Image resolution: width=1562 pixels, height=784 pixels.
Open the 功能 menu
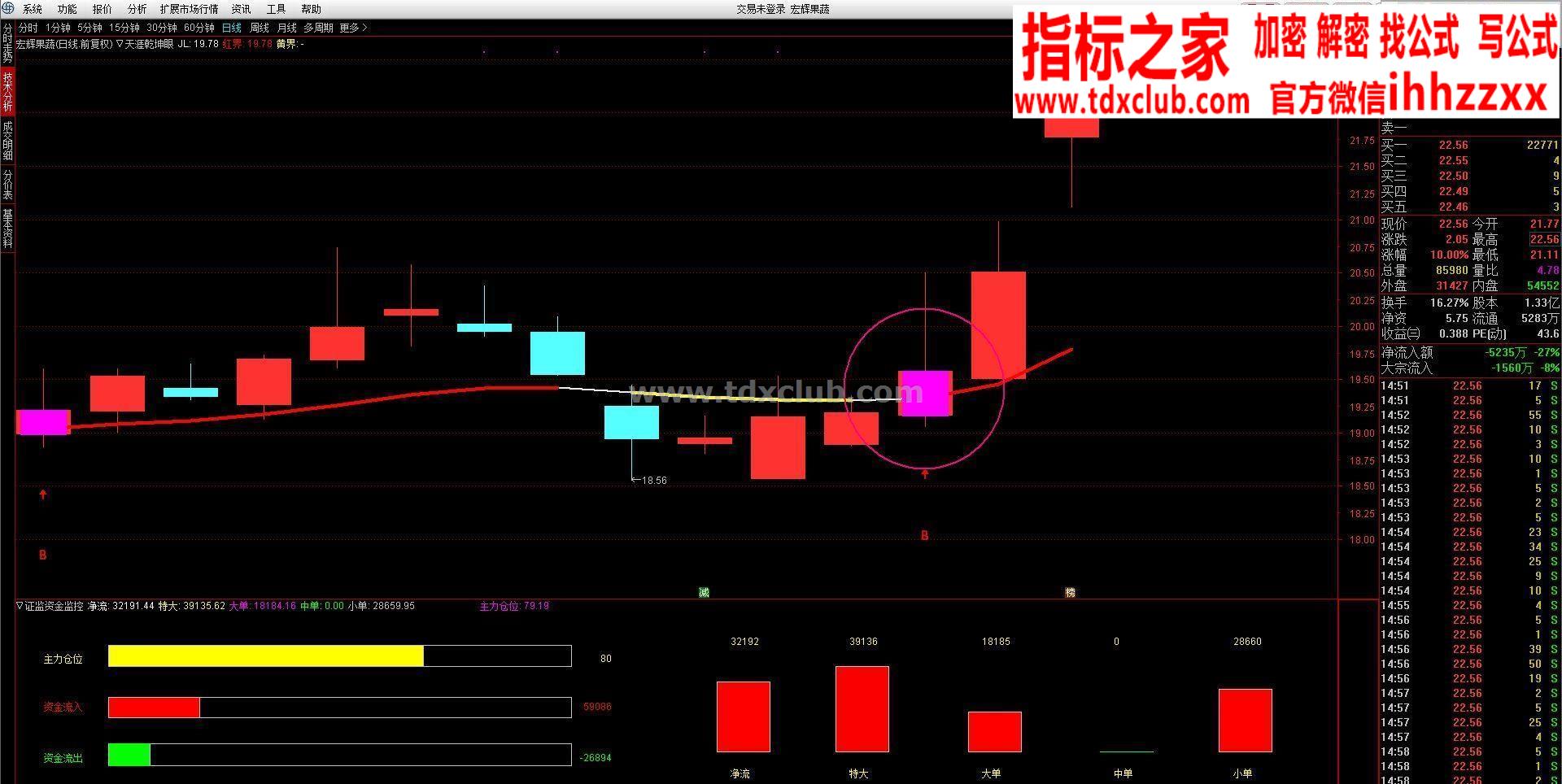pos(68,9)
